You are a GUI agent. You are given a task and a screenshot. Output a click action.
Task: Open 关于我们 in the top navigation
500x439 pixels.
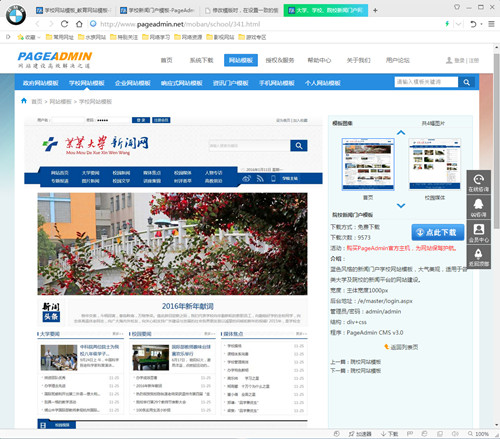click(358, 60)
